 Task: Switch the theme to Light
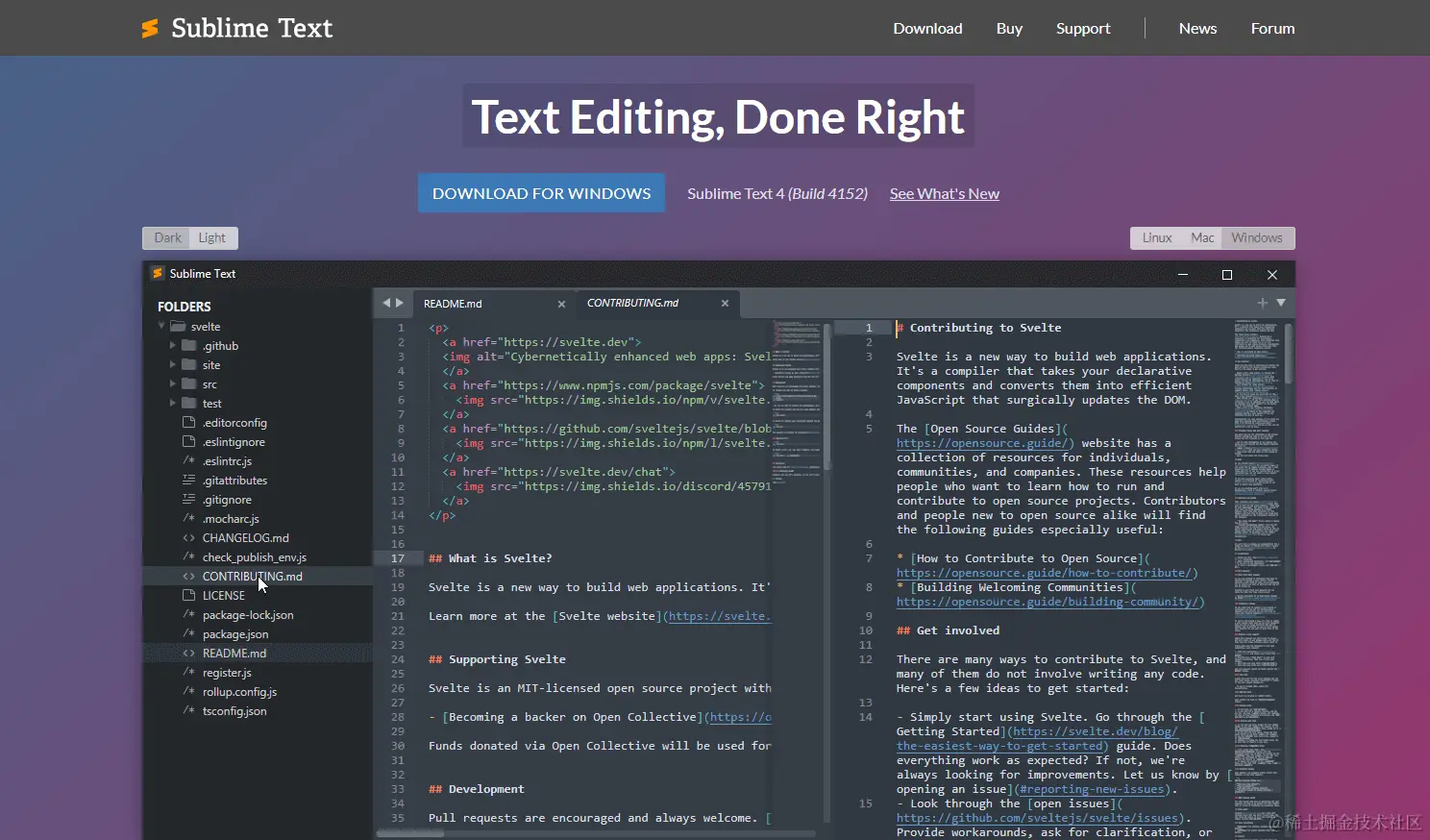212,237
